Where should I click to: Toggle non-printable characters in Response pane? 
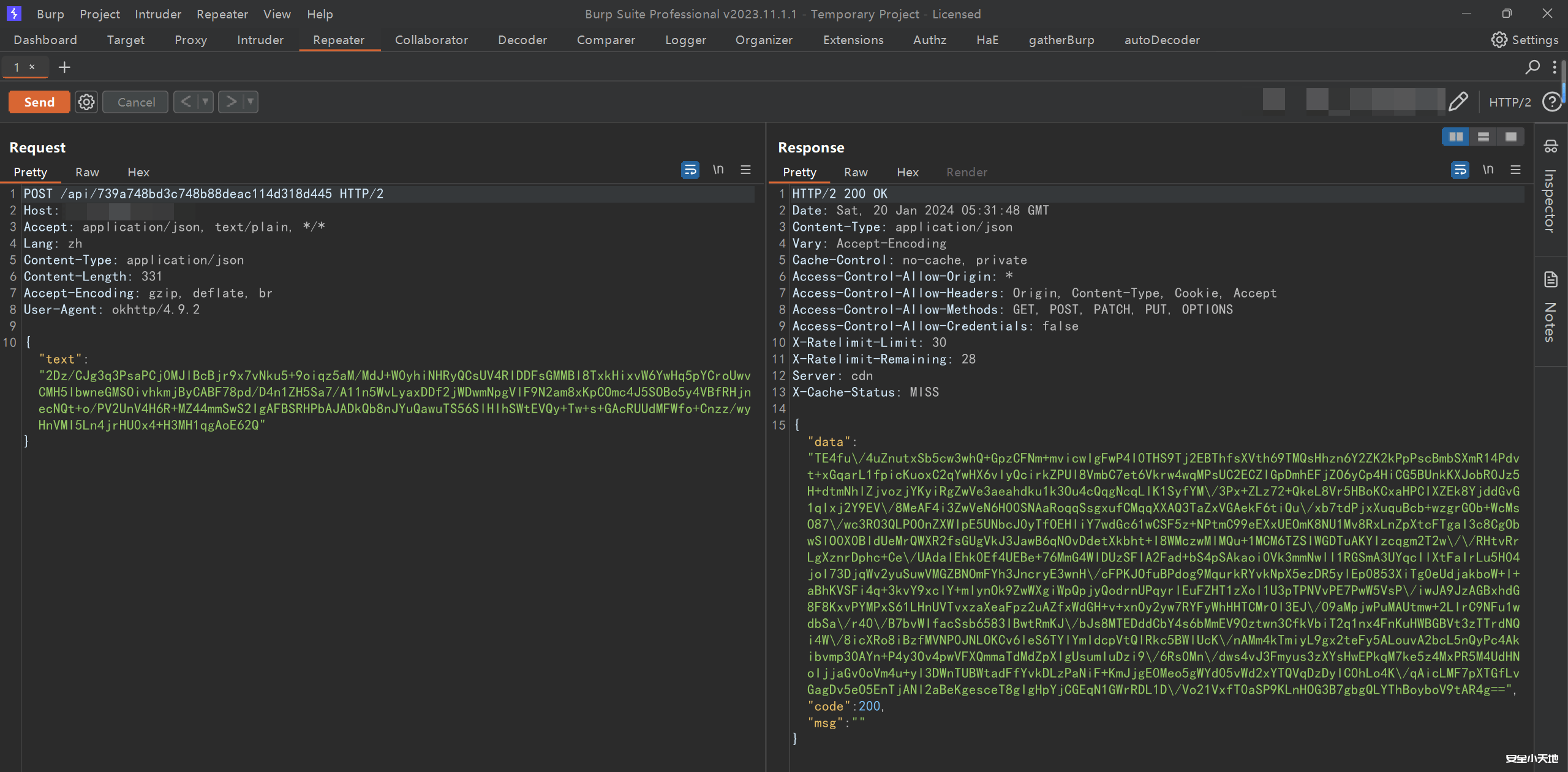click(1488, 170)
